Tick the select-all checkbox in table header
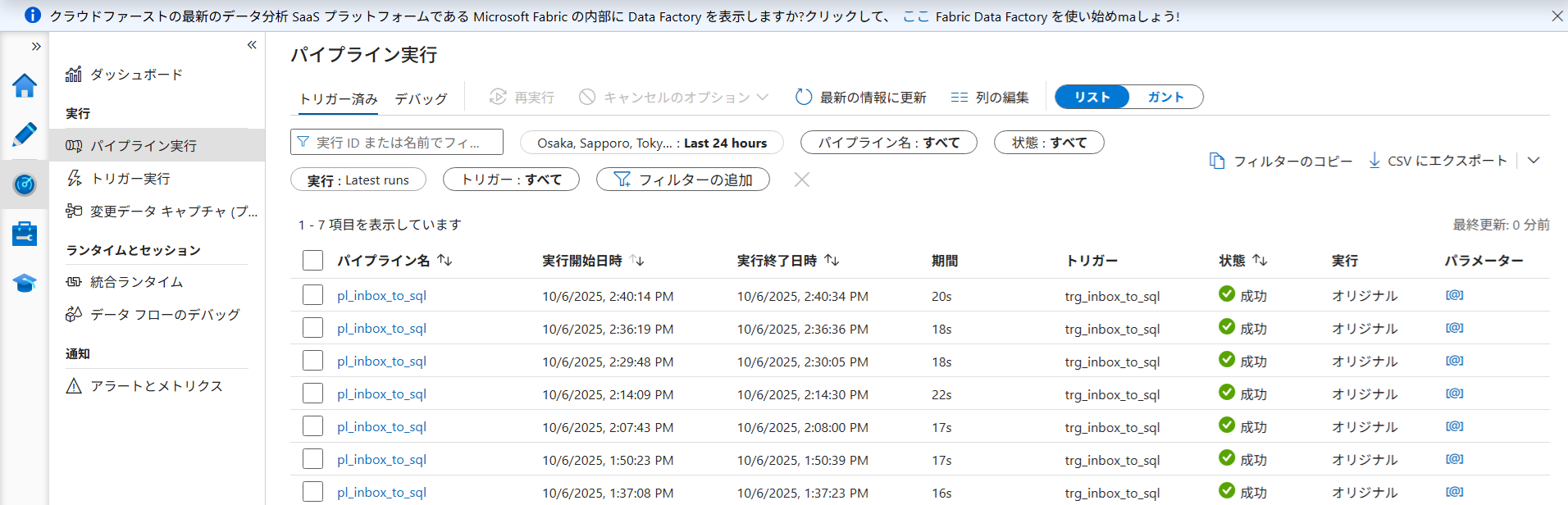Screen dimensions: 1568x505 click(312, 261)
